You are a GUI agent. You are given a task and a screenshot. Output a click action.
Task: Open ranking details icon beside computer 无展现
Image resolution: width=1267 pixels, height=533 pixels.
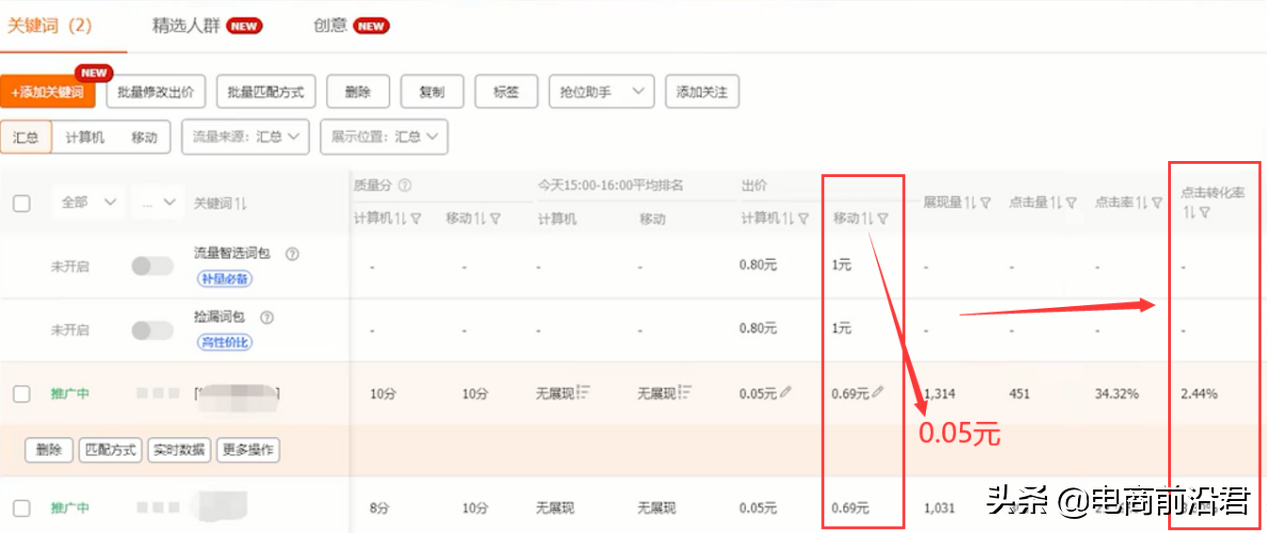584,393
